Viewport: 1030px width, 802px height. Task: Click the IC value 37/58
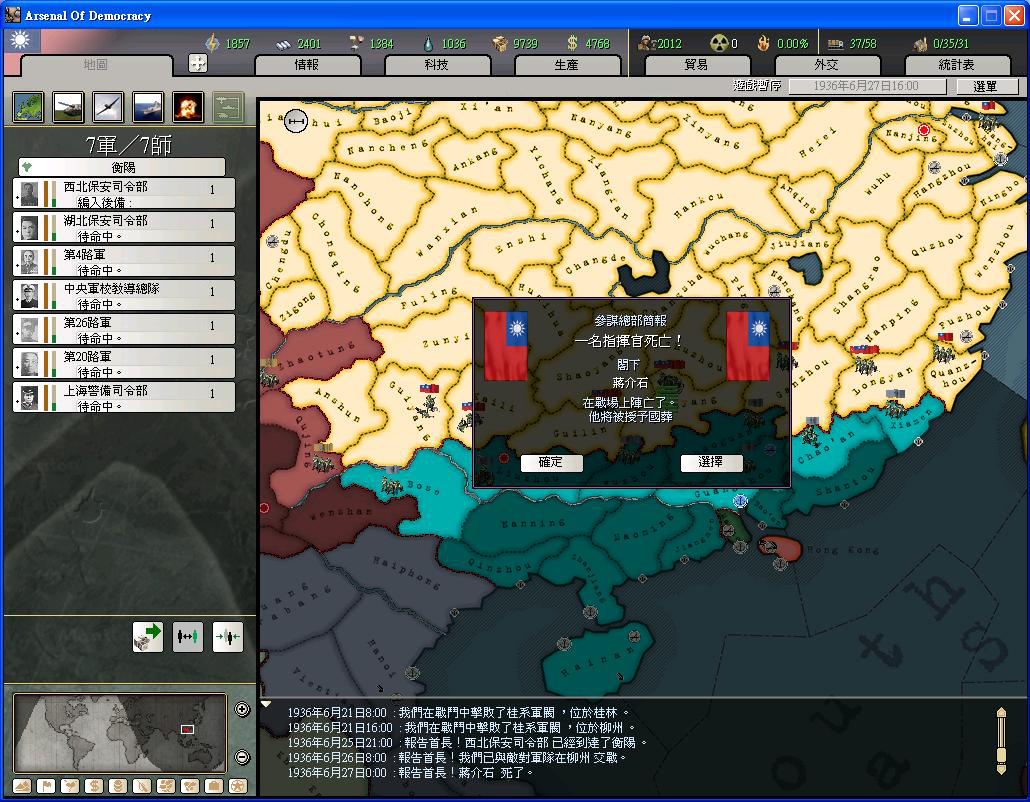click(863, 43)
